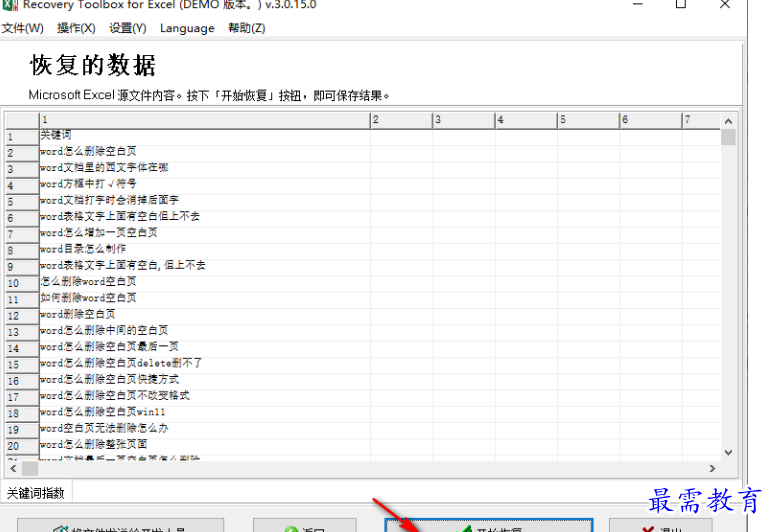Click the vertical scrollbar down arrow
This screenshot has width=770, height=532.
728,452
